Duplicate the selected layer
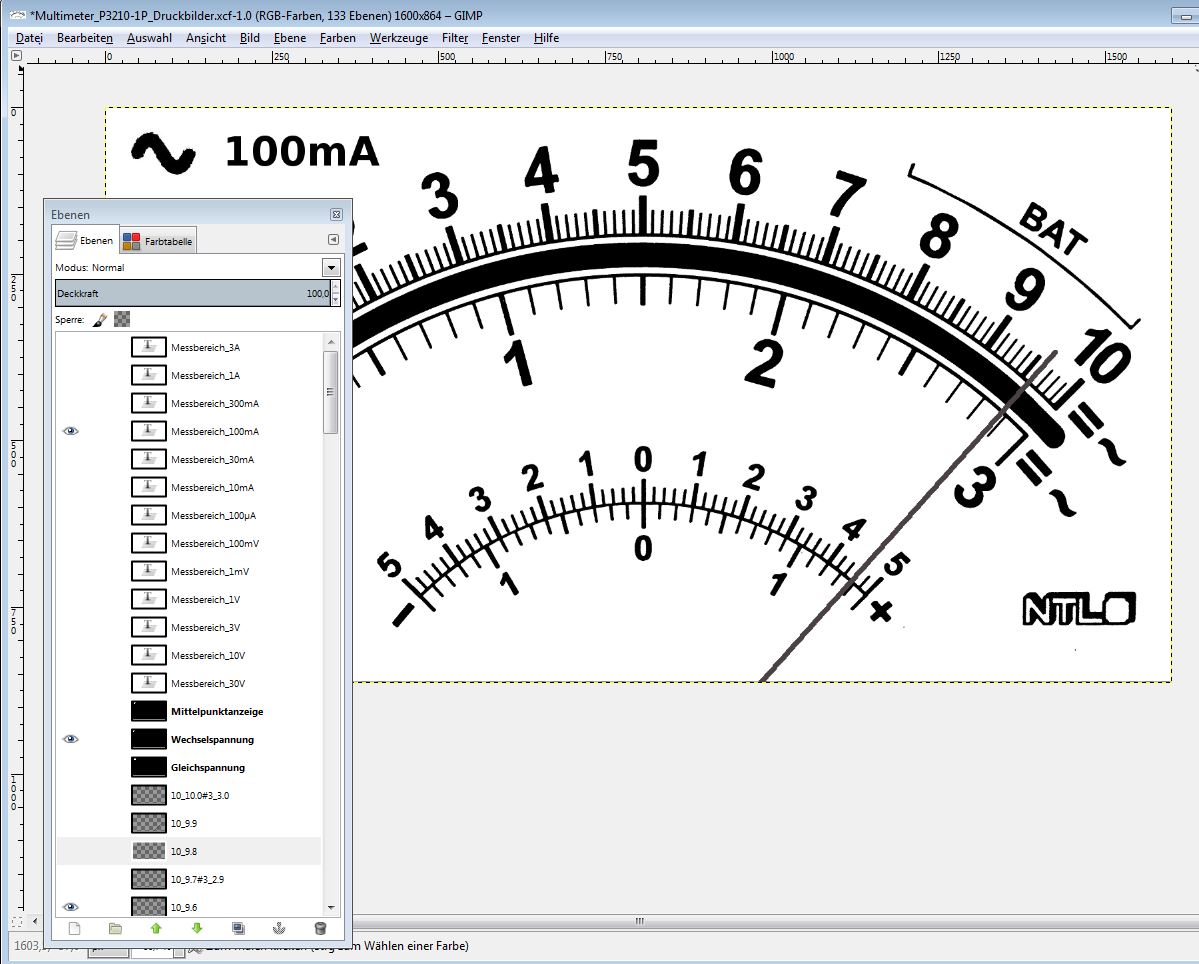 pyautogui.click(x=238, y=928)
